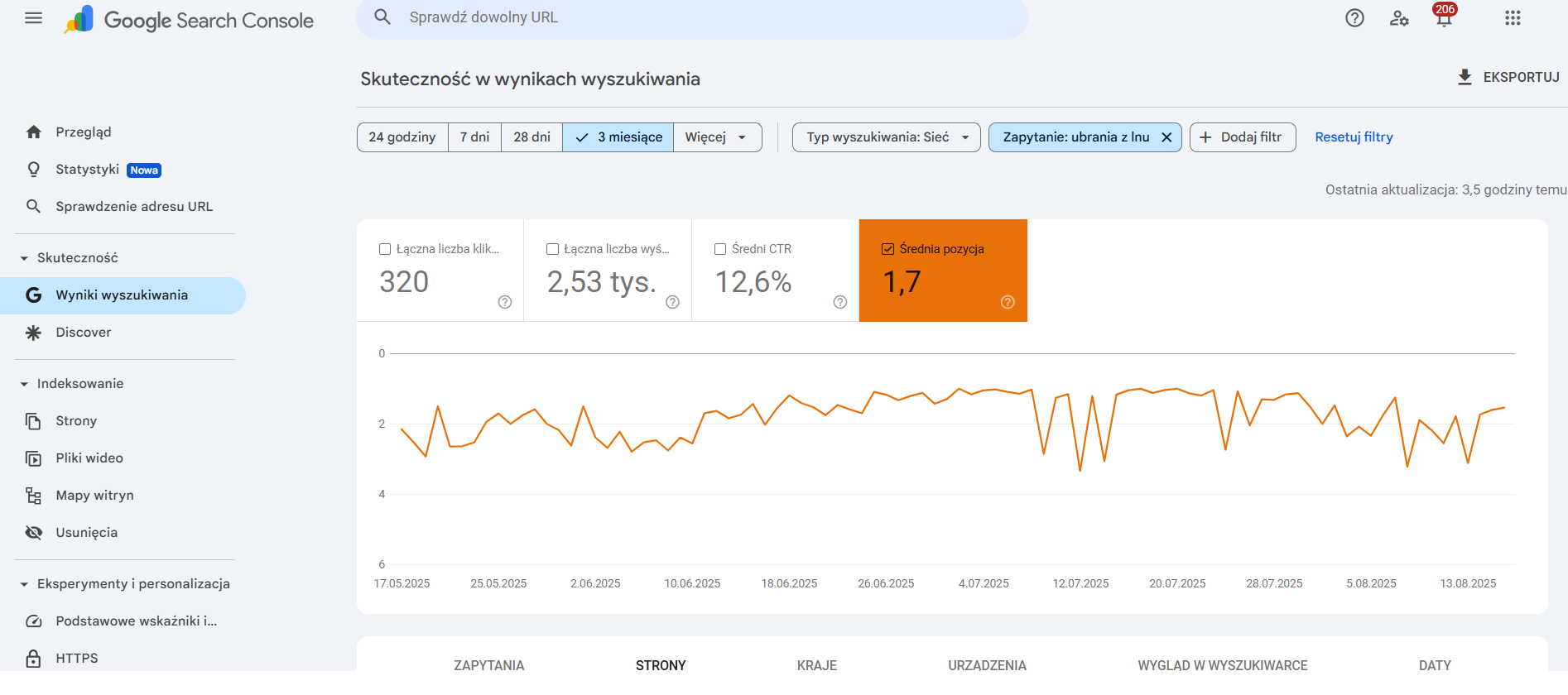Screen dimensions: 1568x695
Task: Click help icon in Średnia pozycja card
Action: coord(1008,302)
